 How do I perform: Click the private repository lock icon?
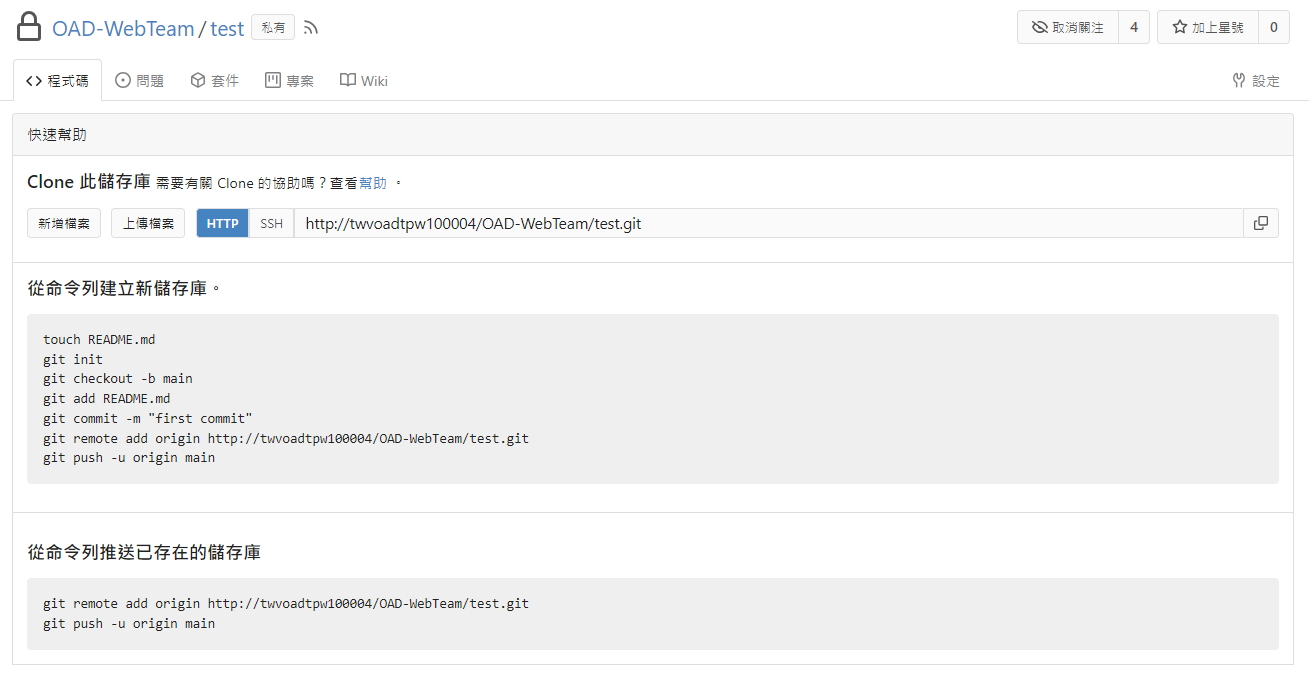[x=29, y=27]
